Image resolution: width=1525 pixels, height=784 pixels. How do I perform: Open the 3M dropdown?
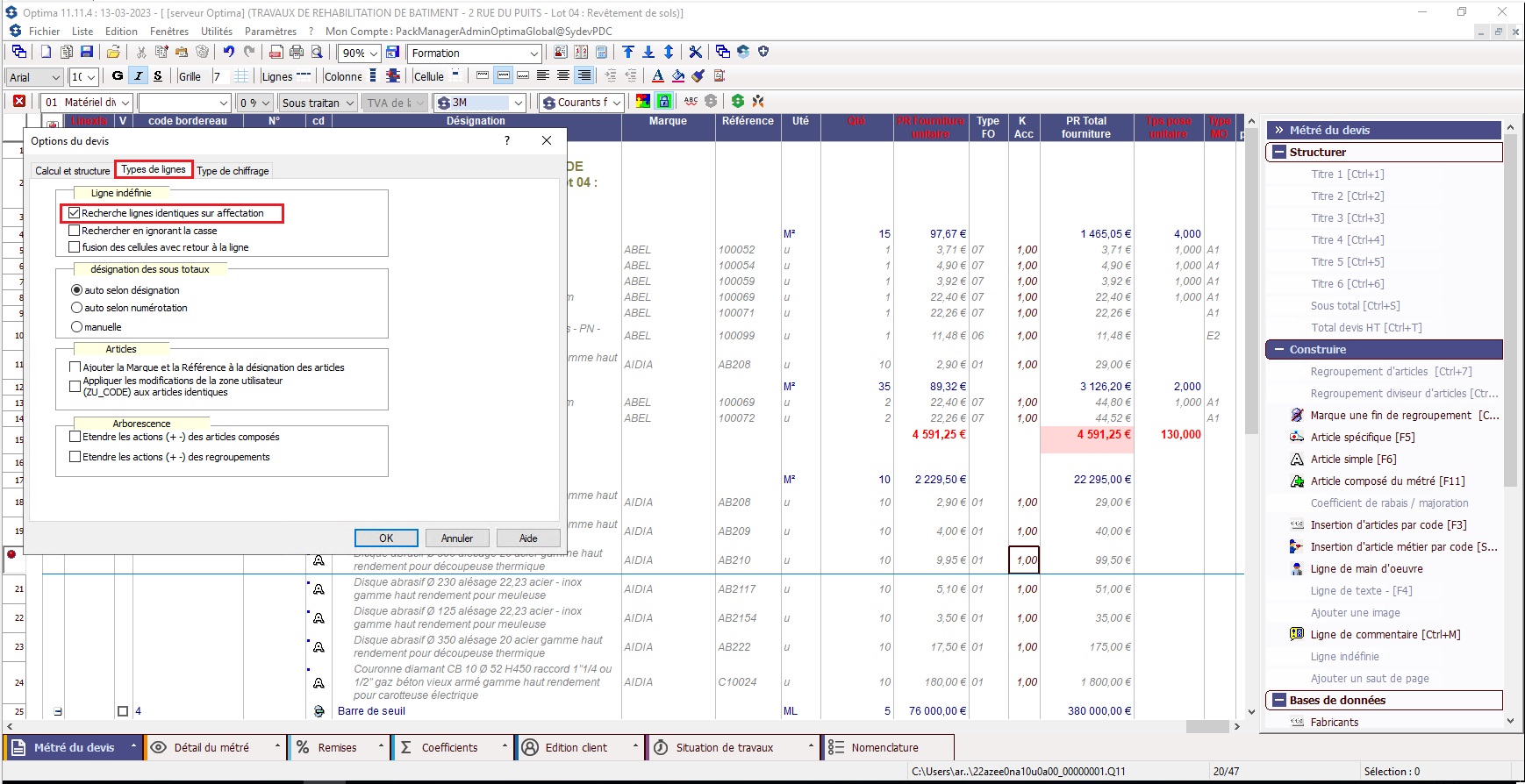pos(519,103)
